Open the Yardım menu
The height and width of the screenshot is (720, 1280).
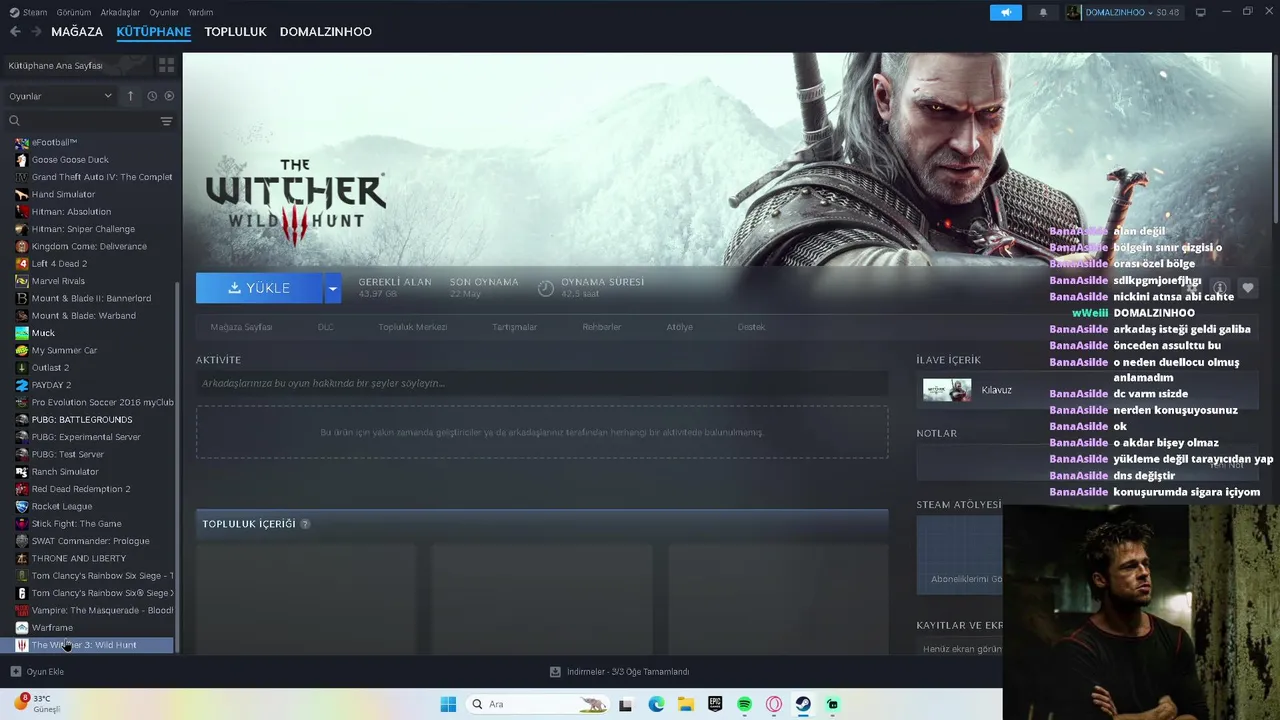pos(200,12)
